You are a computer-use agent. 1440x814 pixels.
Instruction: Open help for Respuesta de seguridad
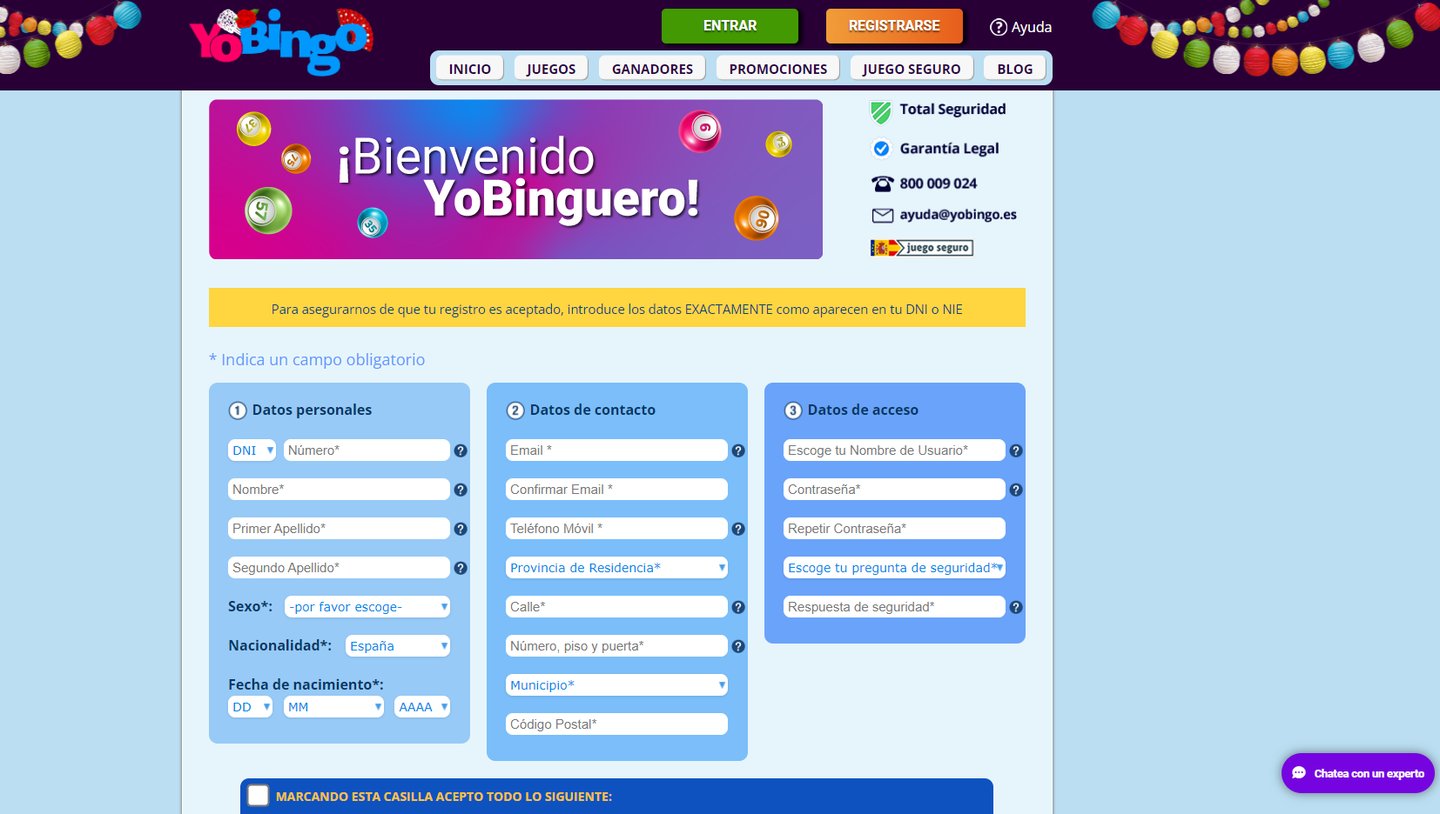[x=1016, y=607]
